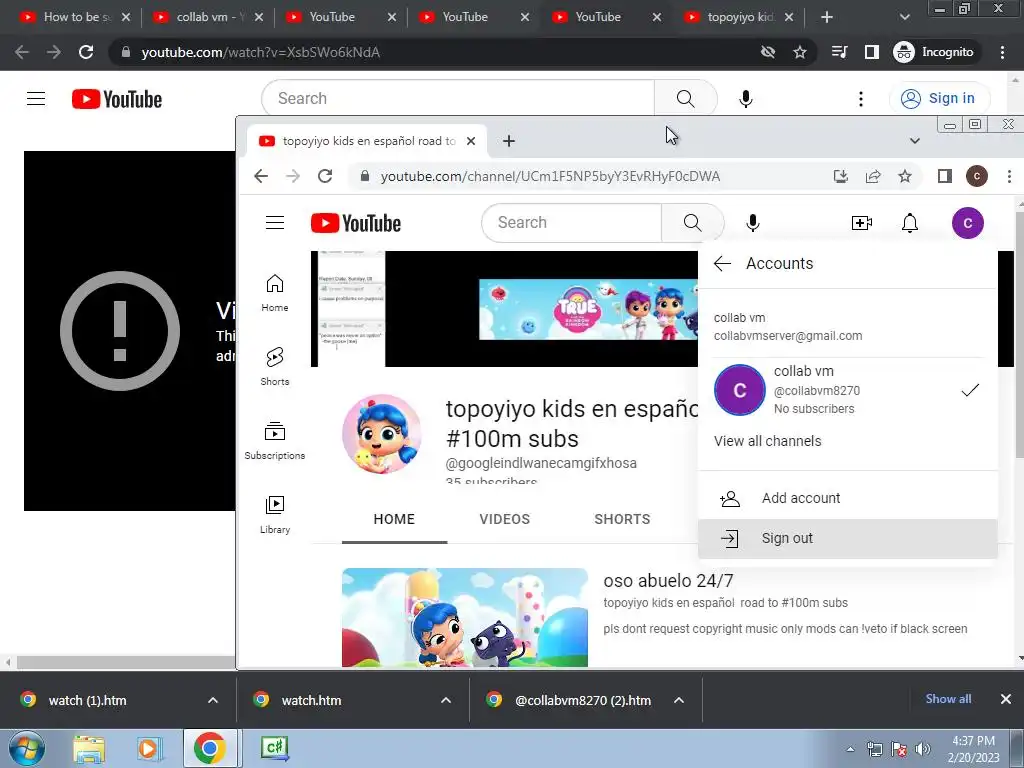The image size is (1024, 768).
Task: Click the purple C account avatar in the YouTube header
Action: click(967, 223)
